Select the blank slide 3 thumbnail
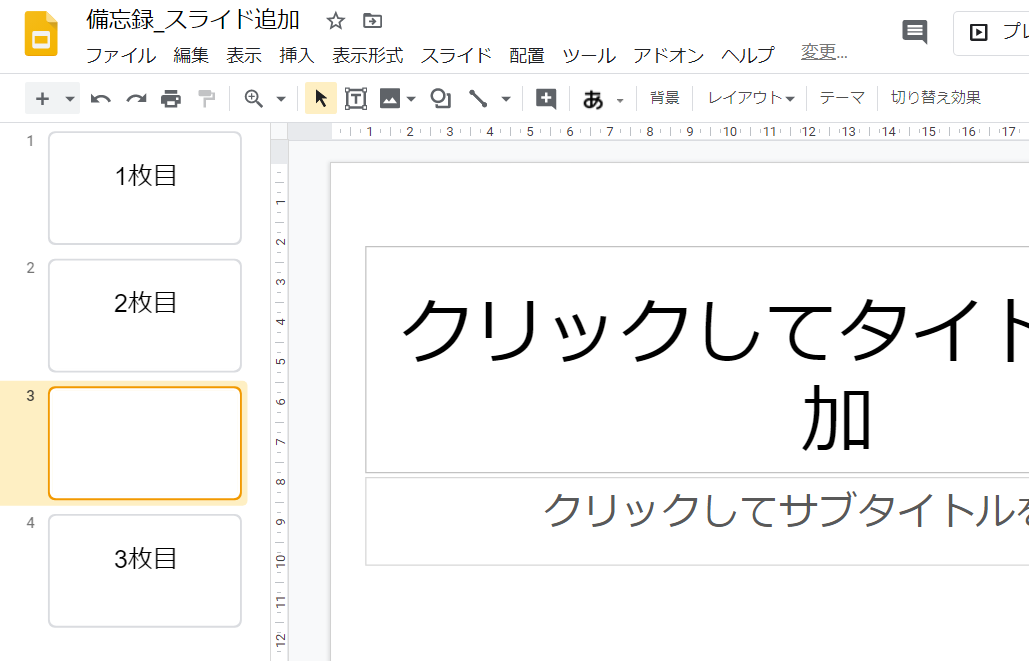1029x661 pixels. pos(145,443)
